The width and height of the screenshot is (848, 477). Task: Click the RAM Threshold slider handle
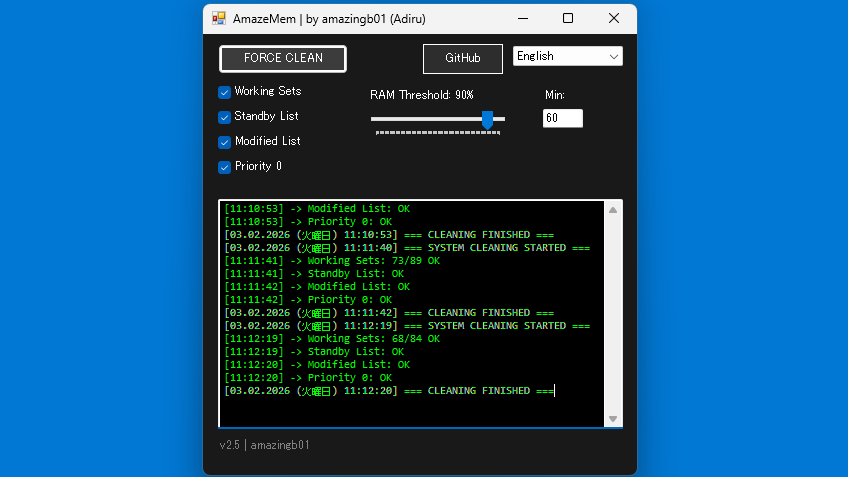coord(487,119)
